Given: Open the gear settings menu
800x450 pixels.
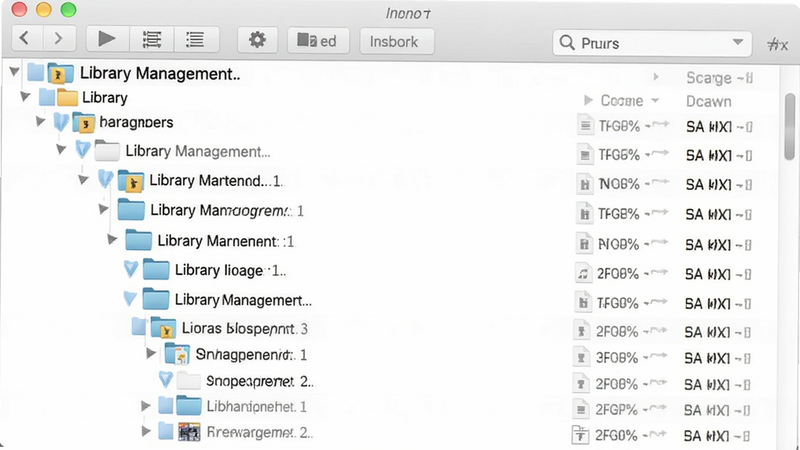Looking at the screenshot, I should (x=257, y=39).
